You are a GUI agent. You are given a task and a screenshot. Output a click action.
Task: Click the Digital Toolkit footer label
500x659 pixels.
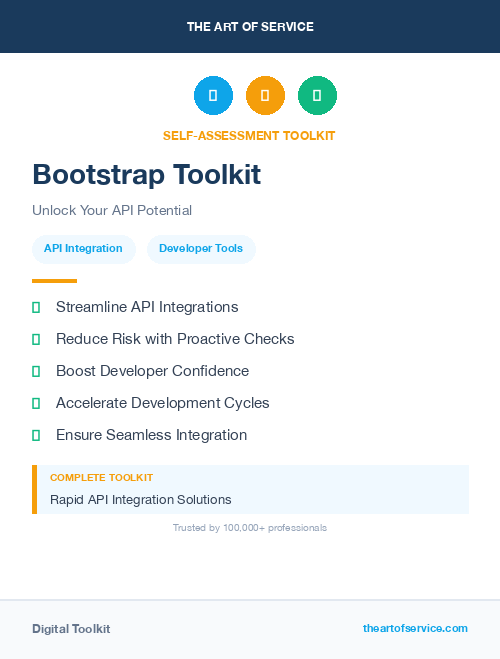[71, 629]
